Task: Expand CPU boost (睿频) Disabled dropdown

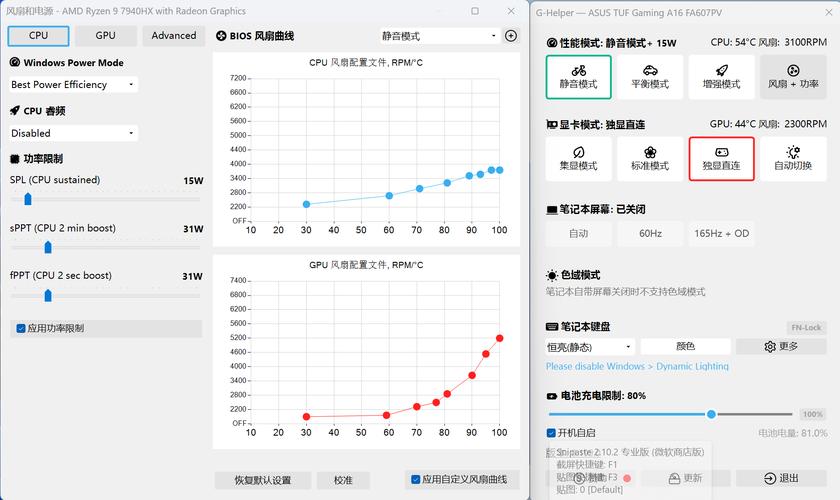Action: coord(73,133)
